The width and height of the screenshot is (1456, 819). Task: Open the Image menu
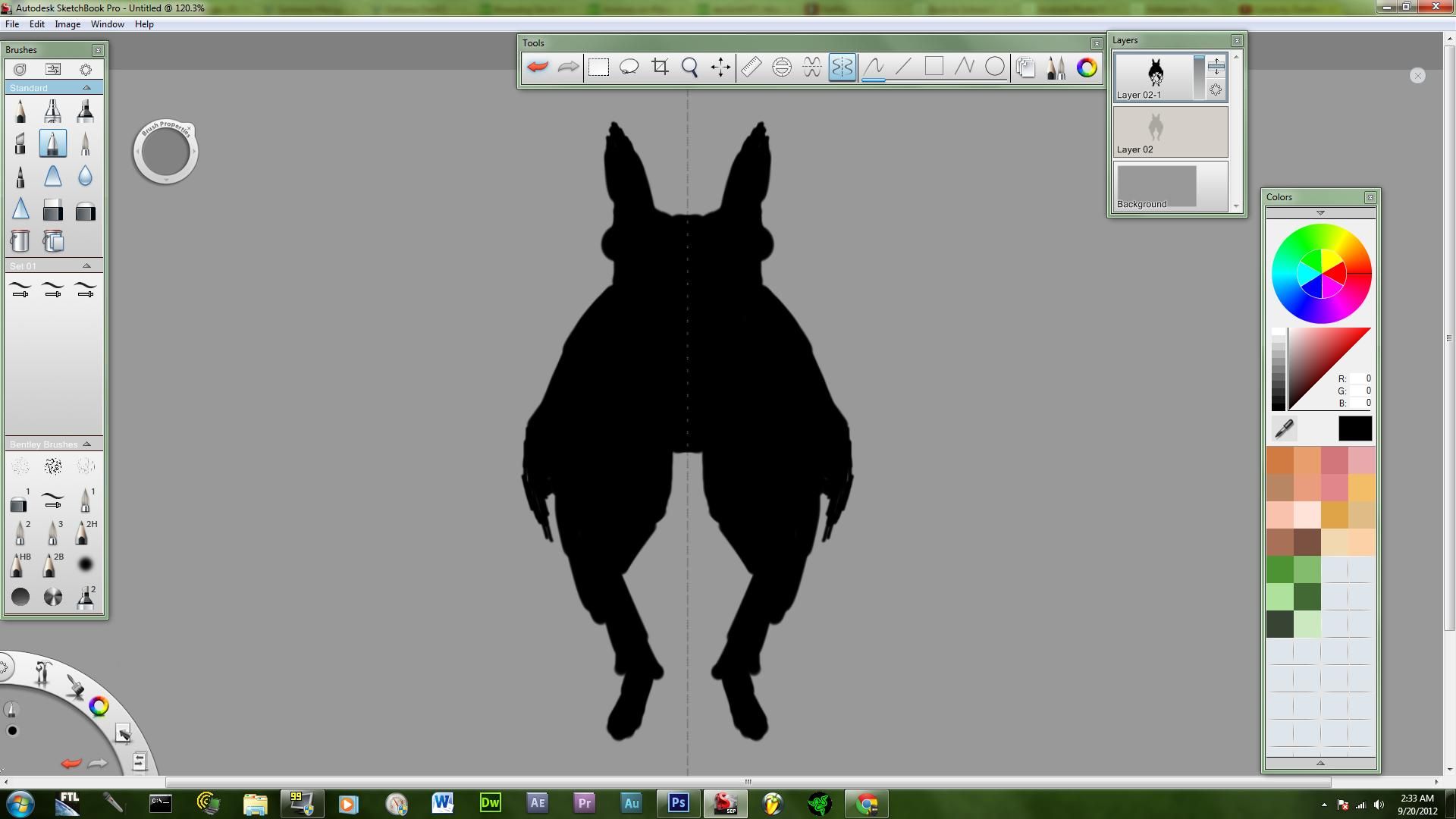coord(67,24)
